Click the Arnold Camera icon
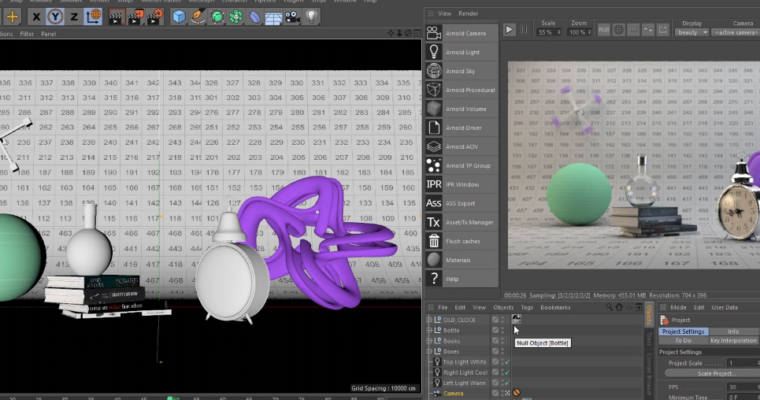Image resolution: width=760 pixels, height=400 pixels. pyautogui.click(x=434, y=33)
